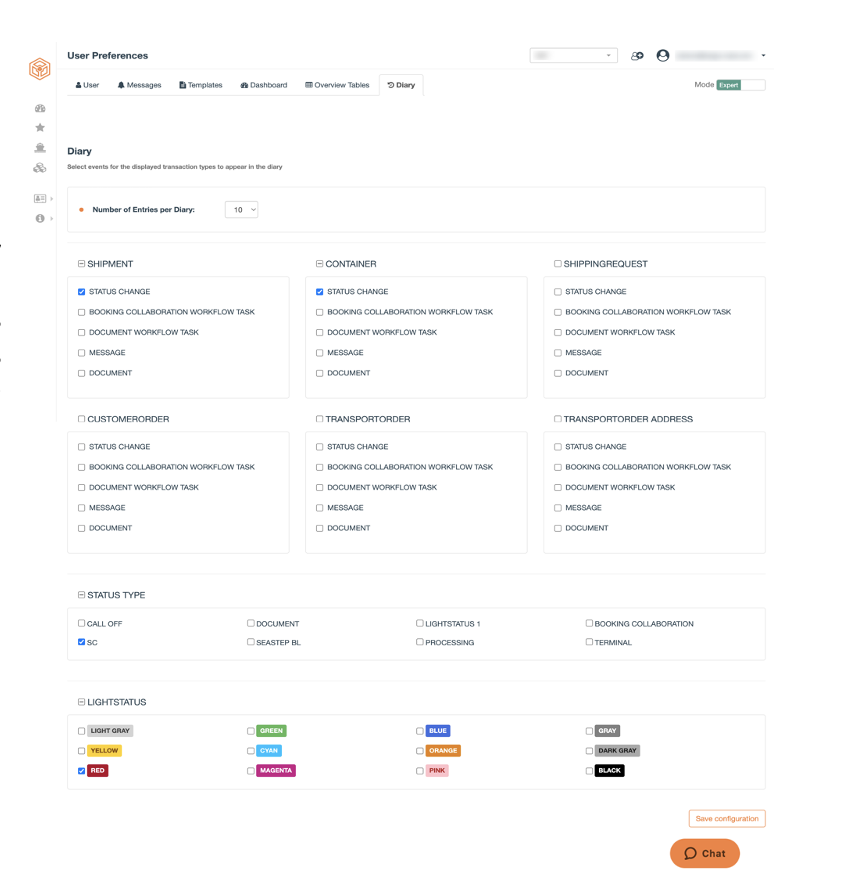Viewport: 848px width, 882px height.
Task: Check the DARK GRAY lightstatus checkbox
Action: pyautogui.click(x=589, y=751)
